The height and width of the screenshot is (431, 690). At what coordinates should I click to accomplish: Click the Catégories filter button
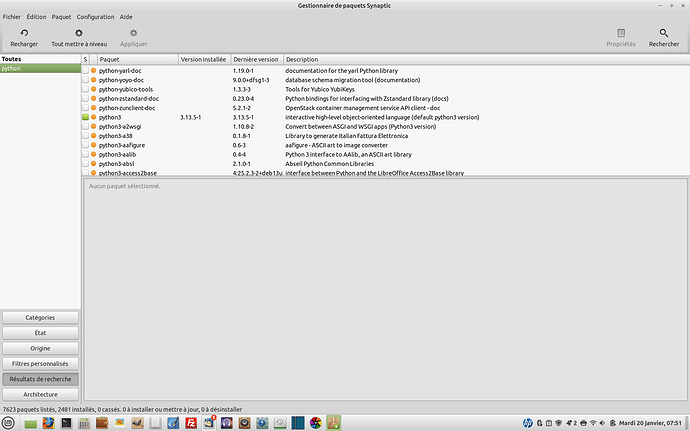40,317
